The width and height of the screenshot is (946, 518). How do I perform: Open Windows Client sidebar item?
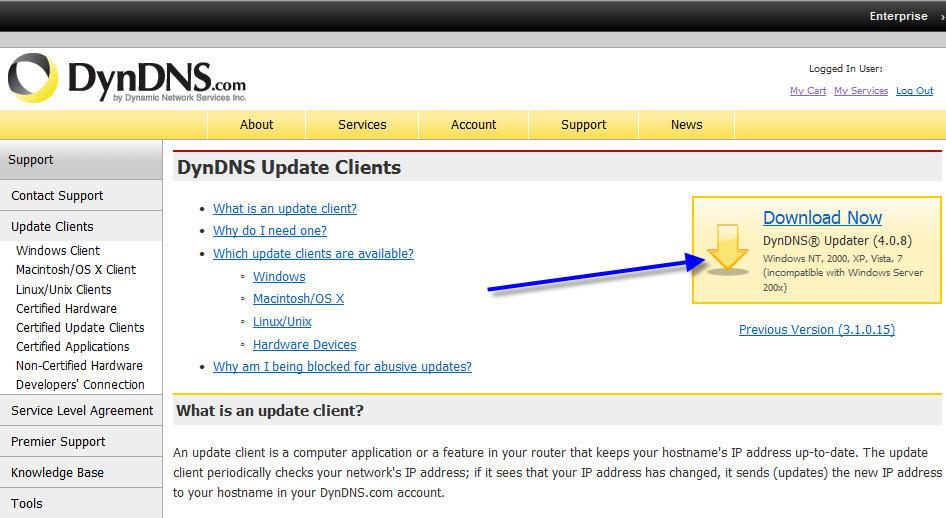coord(58,251)
